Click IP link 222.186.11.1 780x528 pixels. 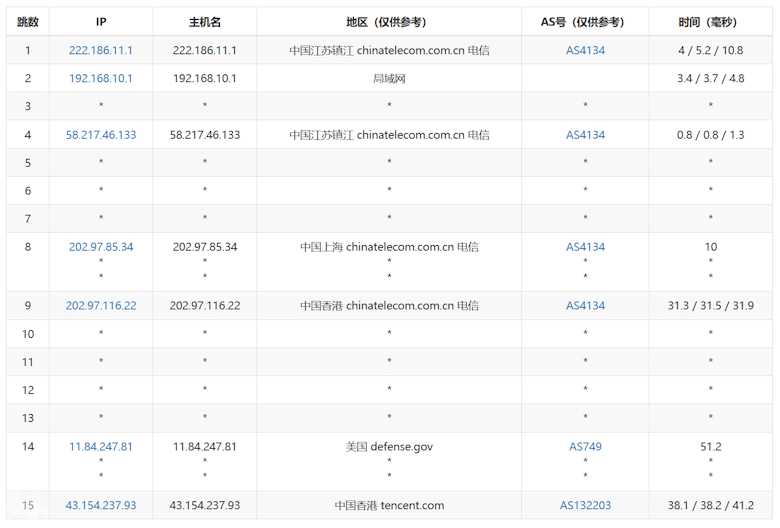[x=101, y=50]
